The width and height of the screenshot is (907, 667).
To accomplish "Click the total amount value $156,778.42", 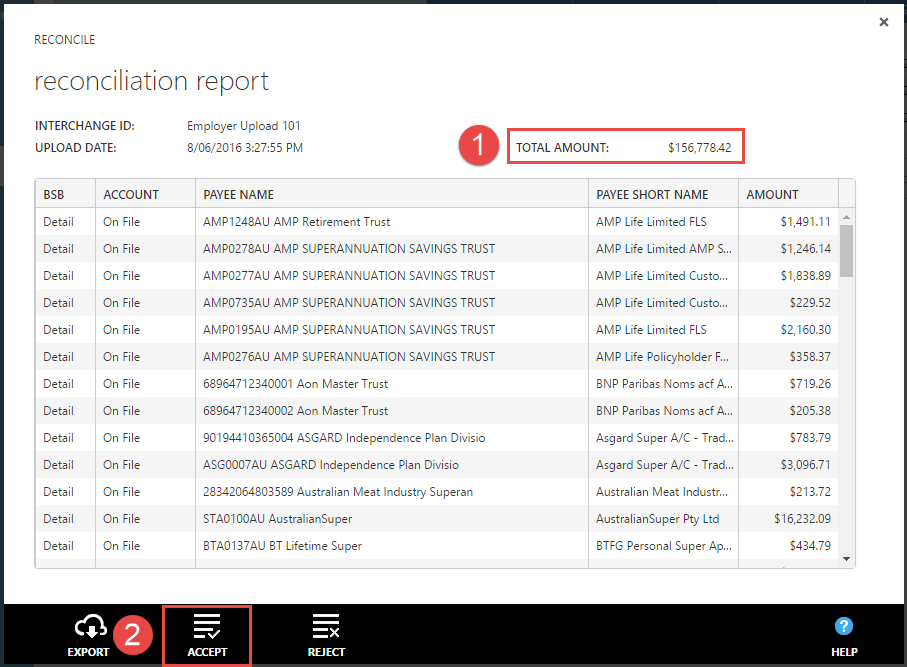I will point(699,148).
